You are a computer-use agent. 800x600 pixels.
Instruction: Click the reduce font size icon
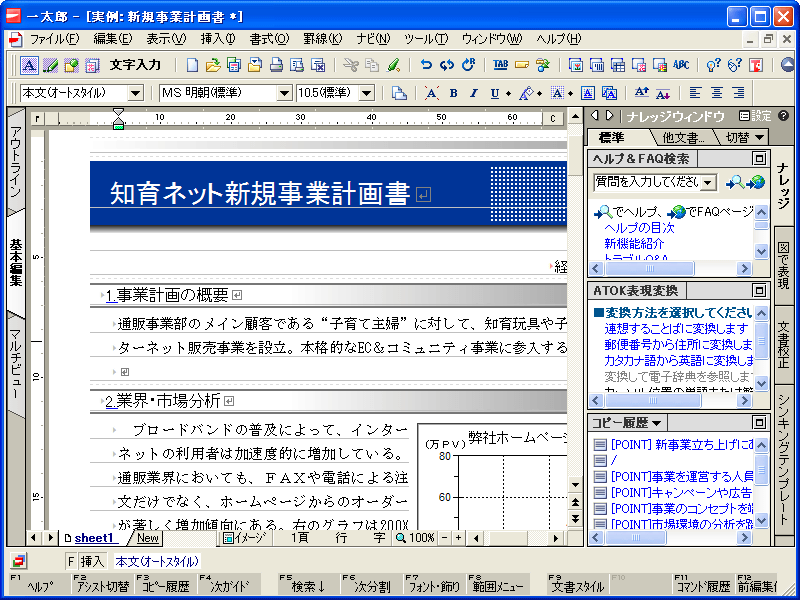663,93
